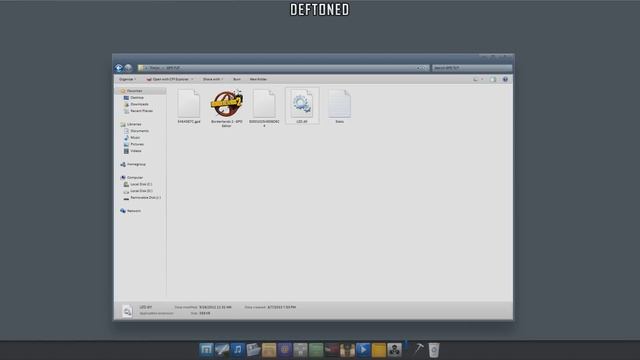Open the Organize dropdown menu
Image resolution: width=640 pixels, height=360 pixels.
(128, 79)
